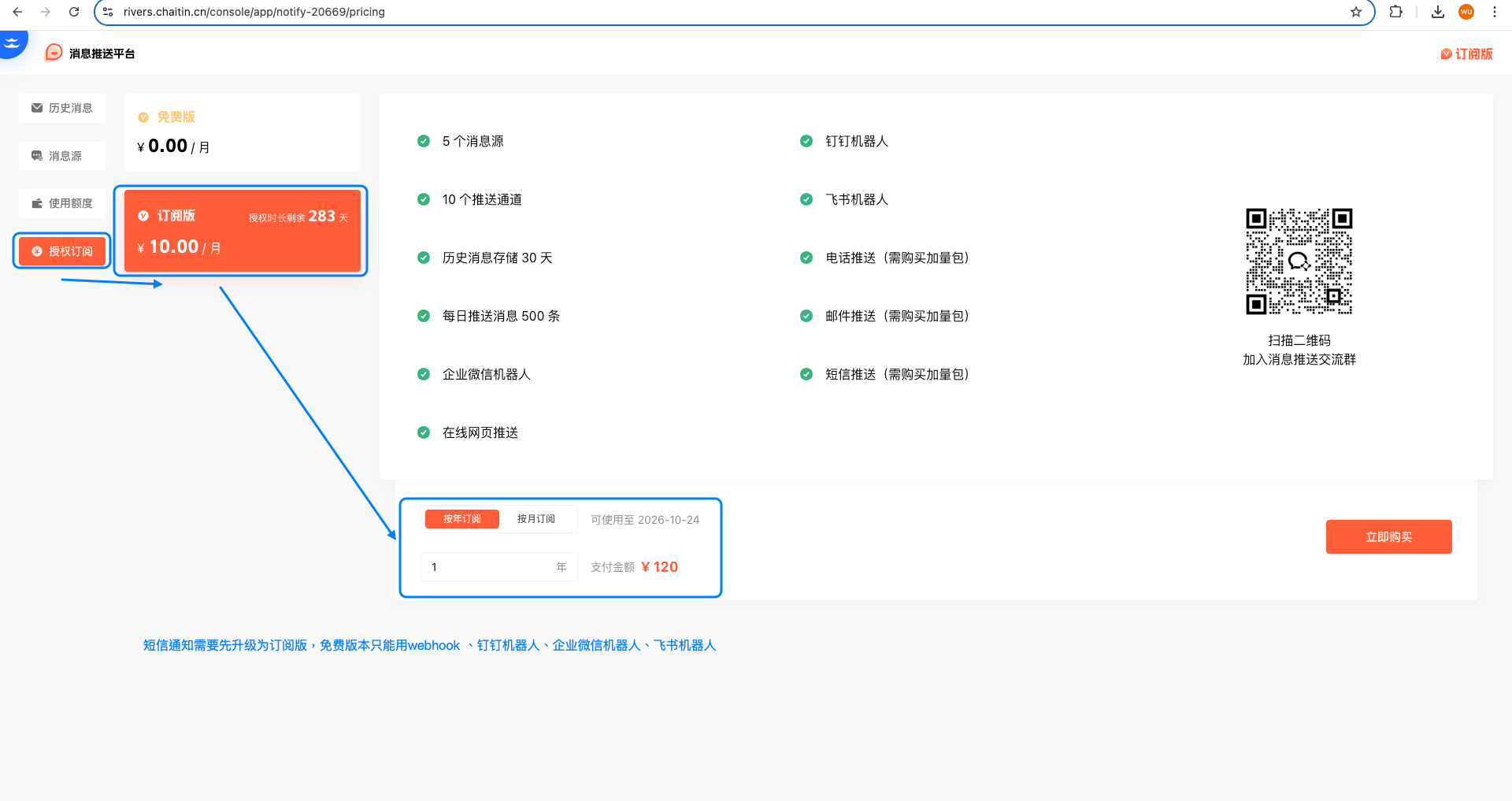This screenshot has height=801, width=1512.
Task: Open Chrome three-dot menu
Action: pyautogui.click(x=1494, y=12)
